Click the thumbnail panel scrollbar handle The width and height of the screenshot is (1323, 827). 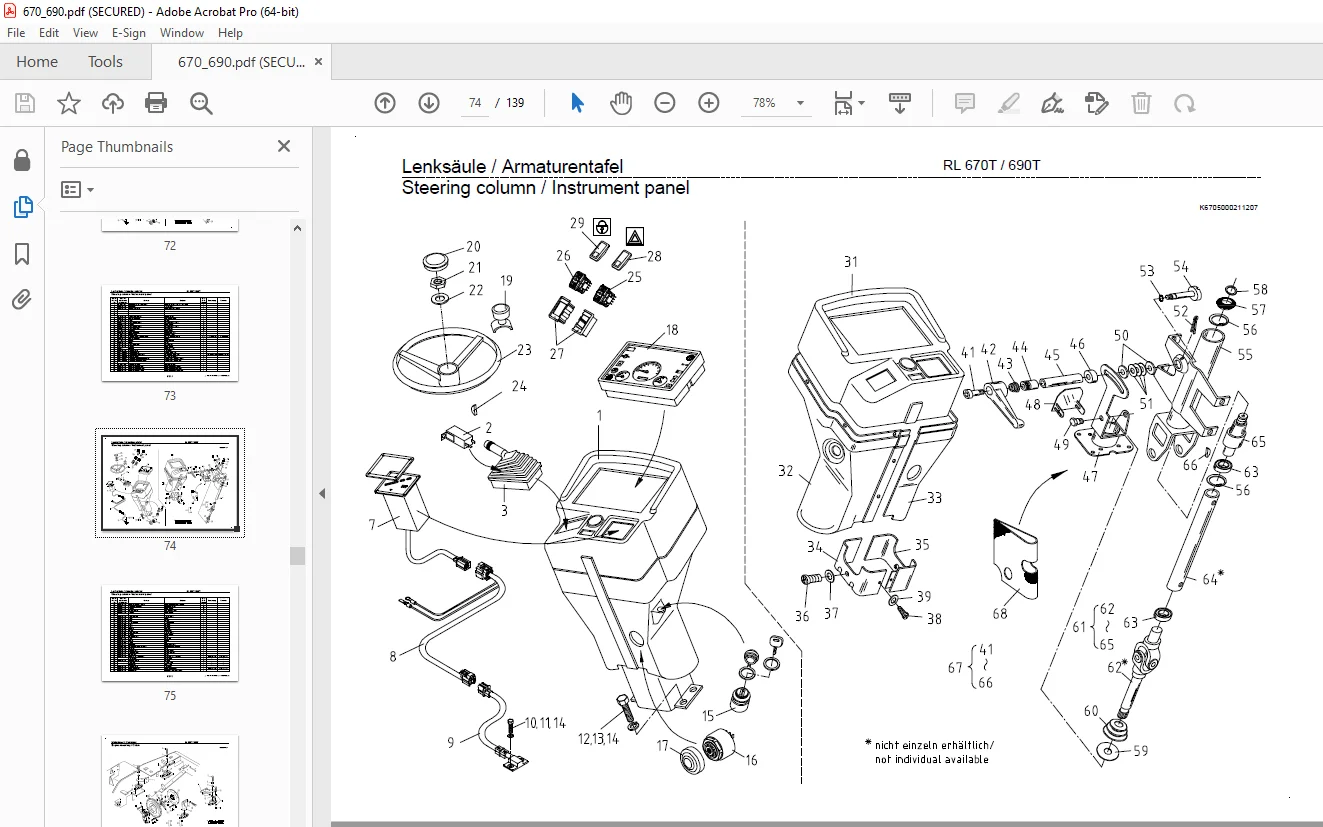297,555
